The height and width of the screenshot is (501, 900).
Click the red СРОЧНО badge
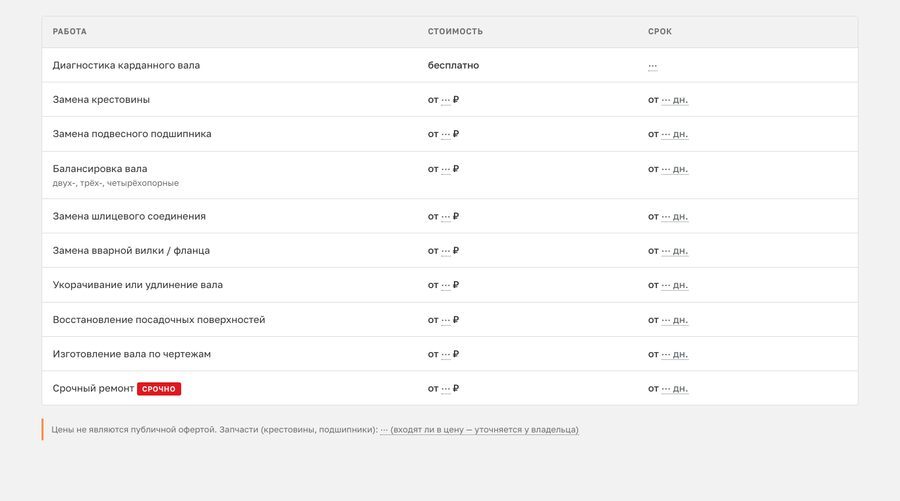(159, 389)
